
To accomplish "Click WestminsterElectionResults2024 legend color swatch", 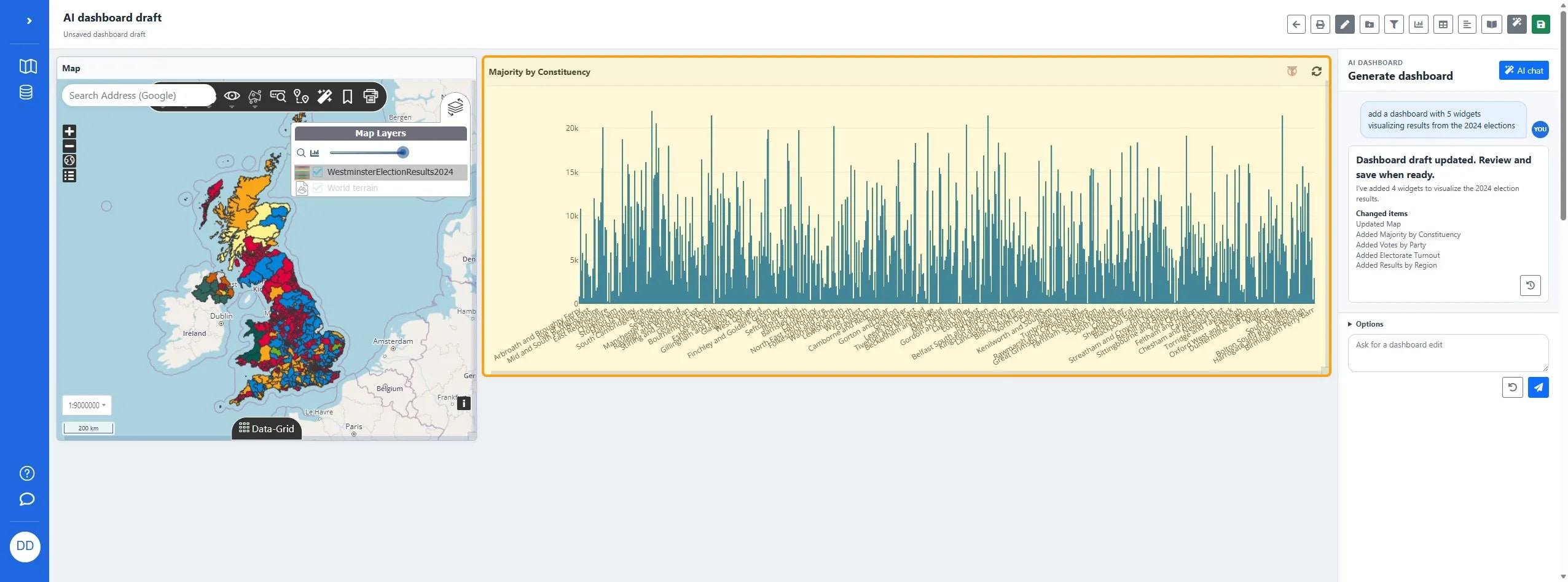I will coord(302,172).
